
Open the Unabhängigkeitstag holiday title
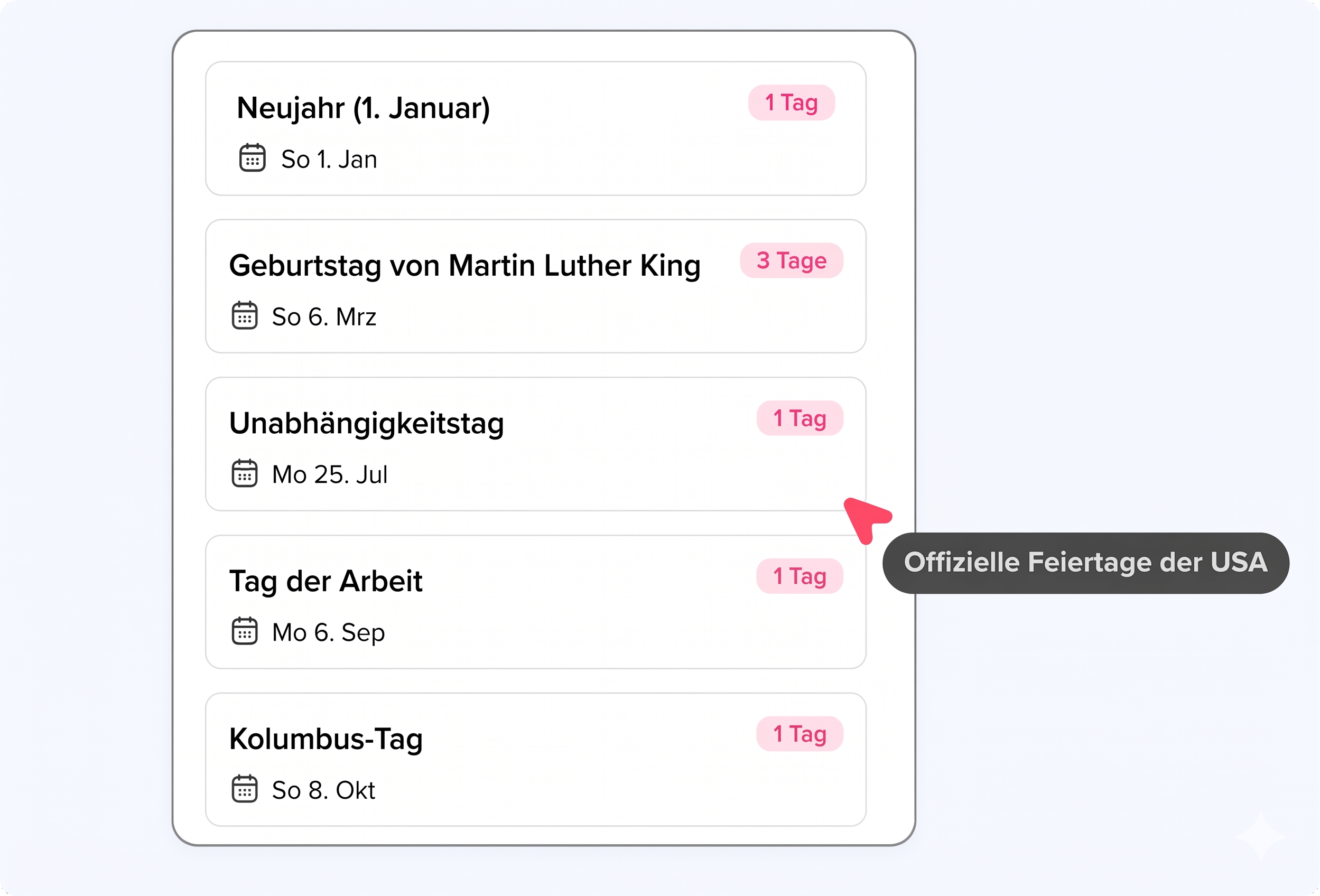coord(366,424)
